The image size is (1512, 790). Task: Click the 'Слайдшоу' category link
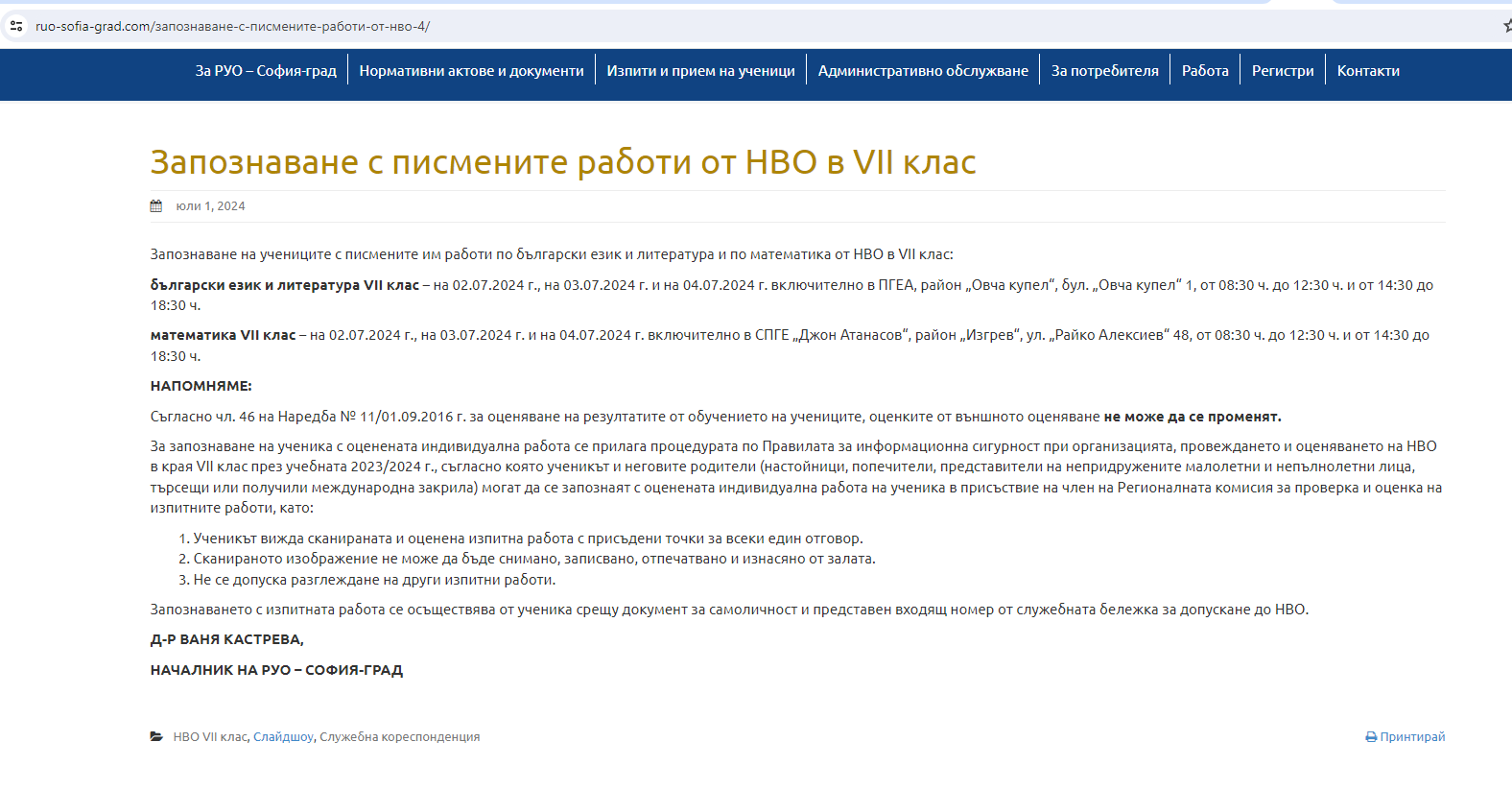pyautogui.click(x=283, y=737)
